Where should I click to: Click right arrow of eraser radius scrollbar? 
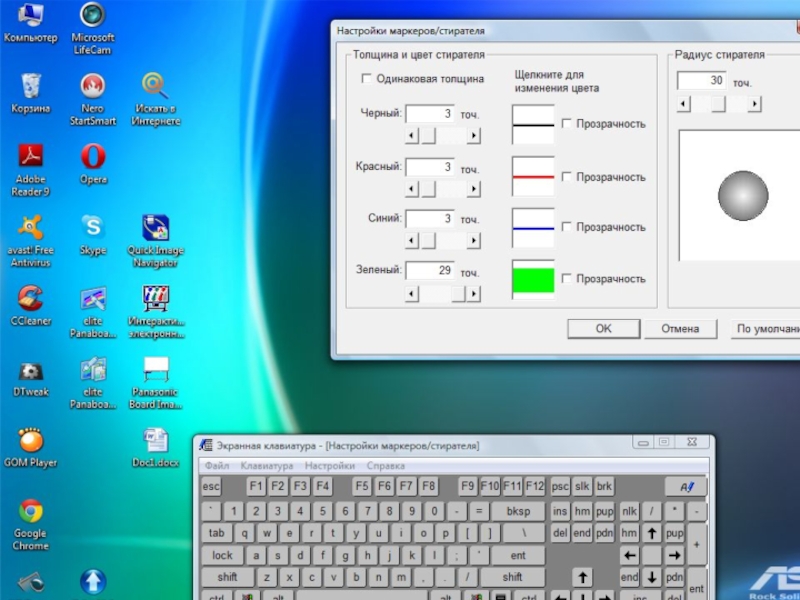coord(754,103)
